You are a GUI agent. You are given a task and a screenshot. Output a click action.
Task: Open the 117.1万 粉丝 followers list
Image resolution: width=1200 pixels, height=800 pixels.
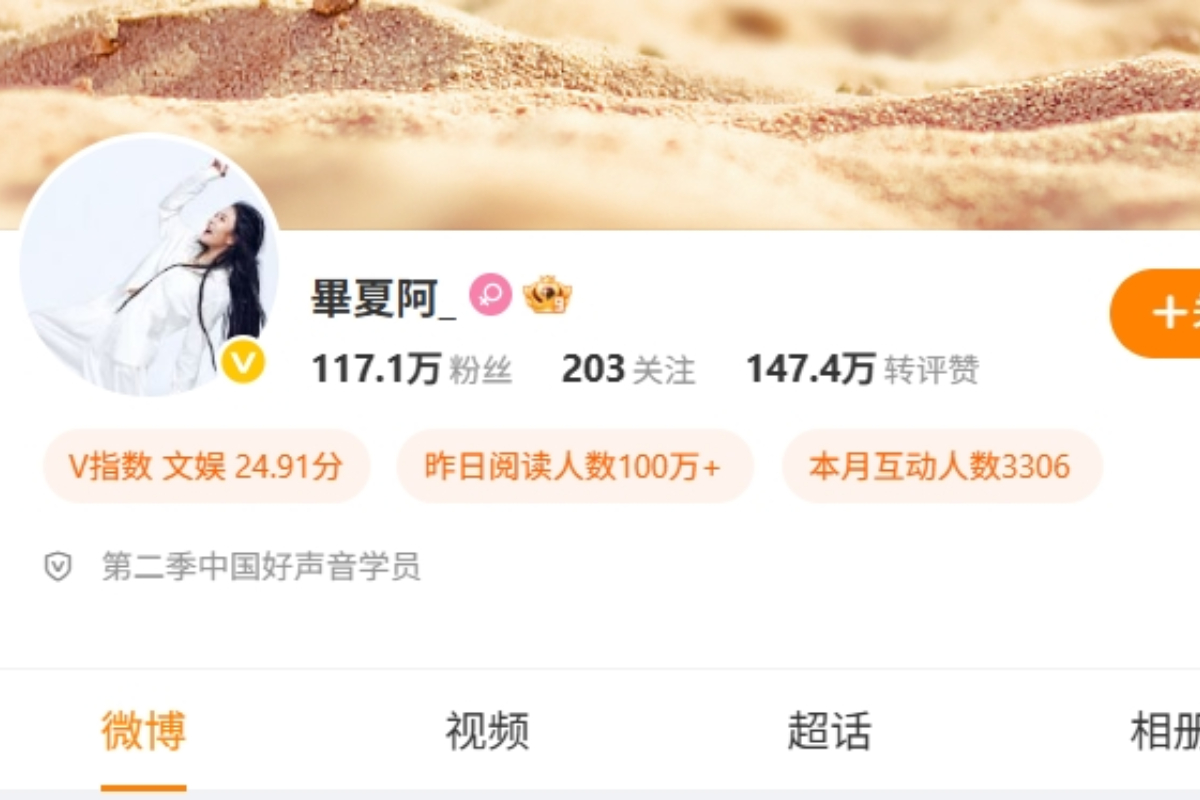412,370
